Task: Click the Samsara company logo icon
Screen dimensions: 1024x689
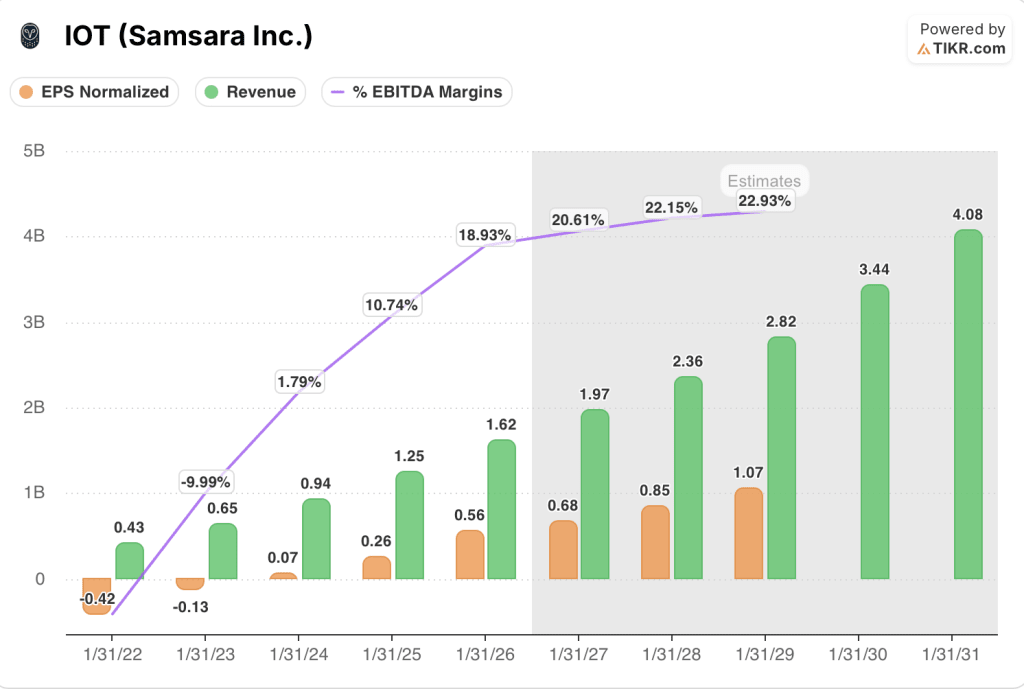Action: (x=30, y=33)
